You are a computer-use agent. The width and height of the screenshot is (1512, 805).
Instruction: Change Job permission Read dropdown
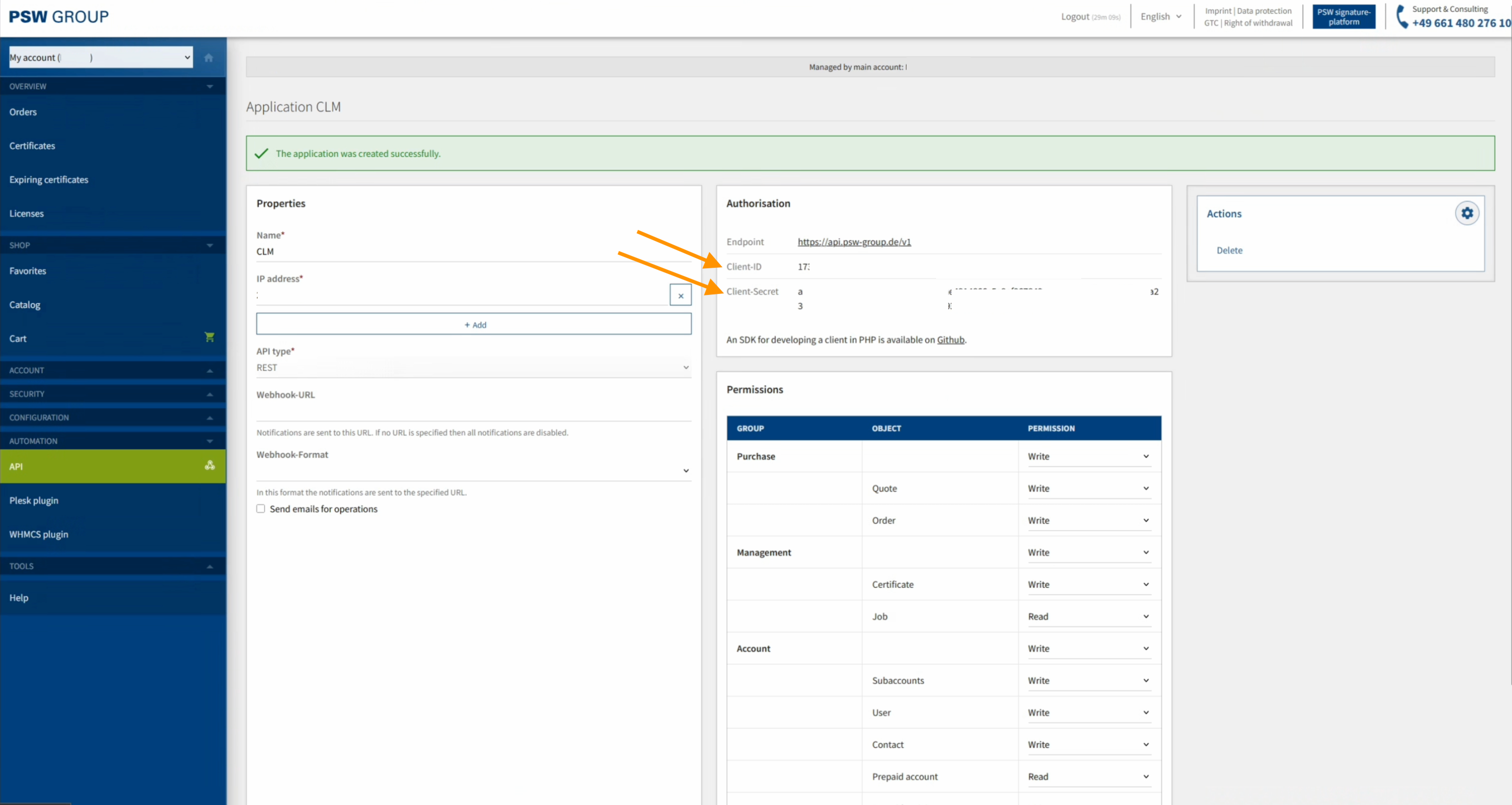tap(1088, 616)
